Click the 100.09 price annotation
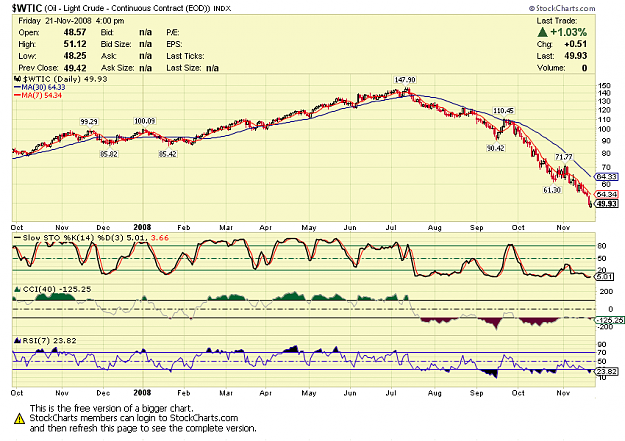Image resolution: width=625 pixels, height=441 pixels. click(x=144, y=121)
